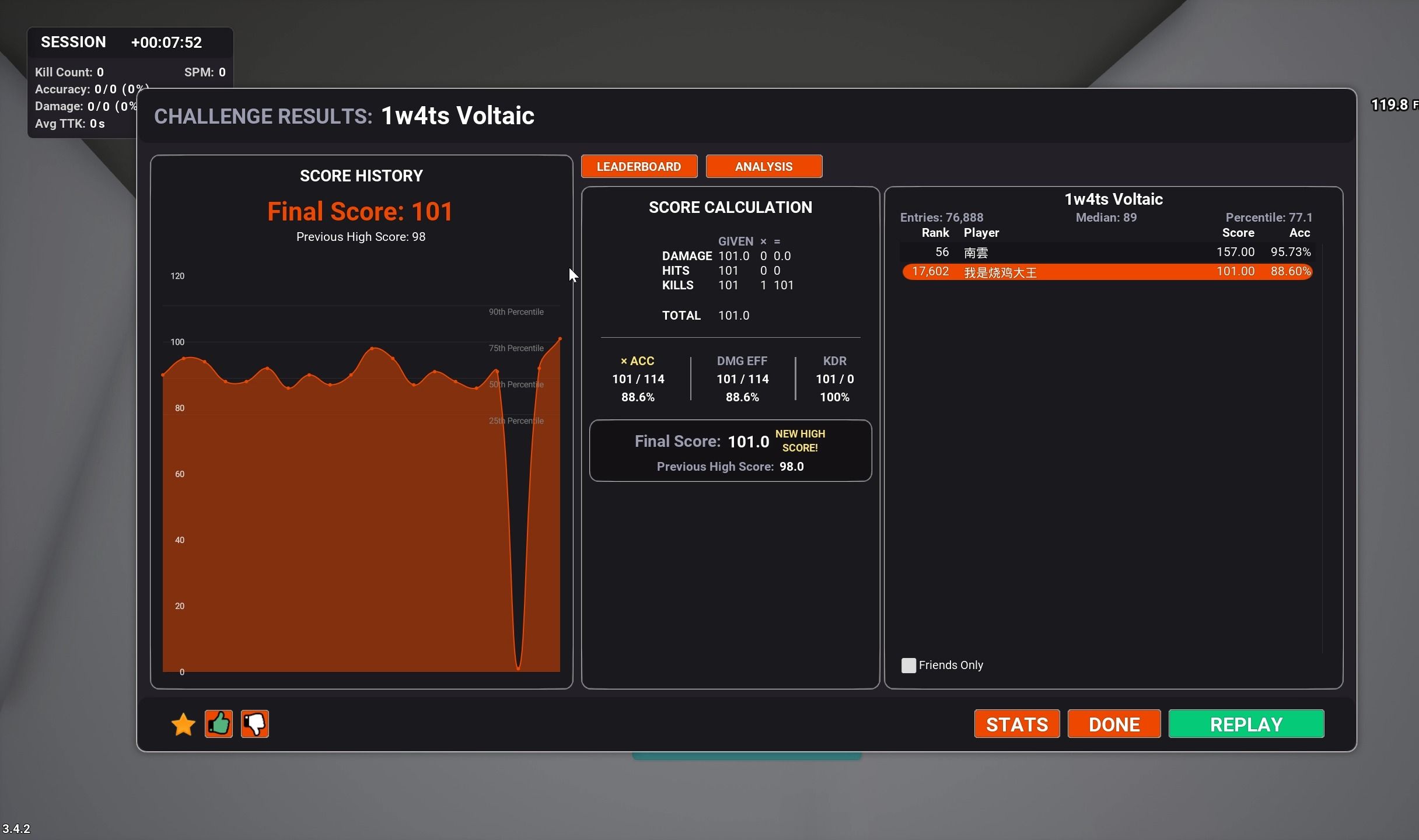
Task: Click the Player column header
Action: click(981, 233)
